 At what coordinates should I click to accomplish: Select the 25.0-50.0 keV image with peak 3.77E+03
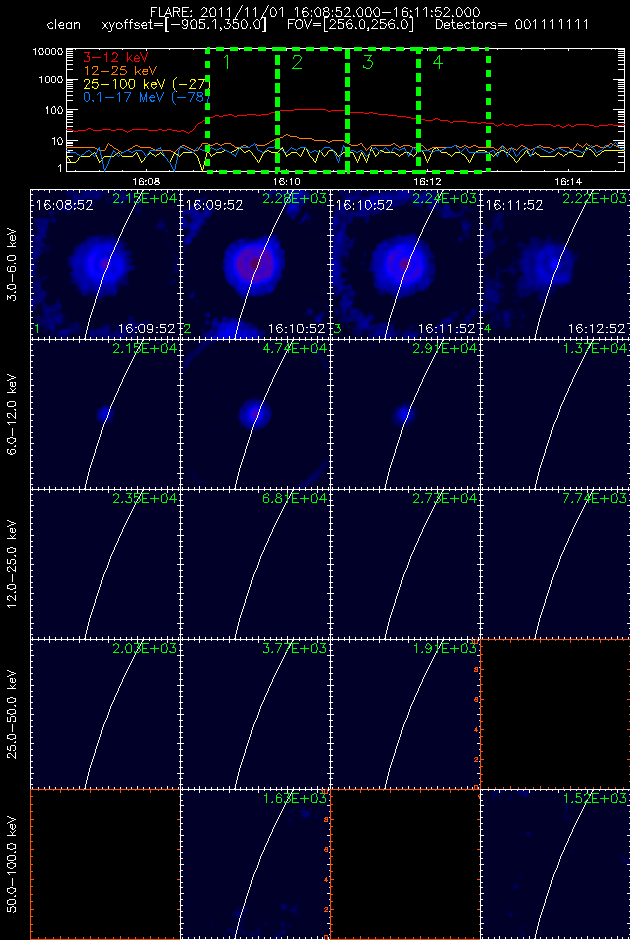255,714
